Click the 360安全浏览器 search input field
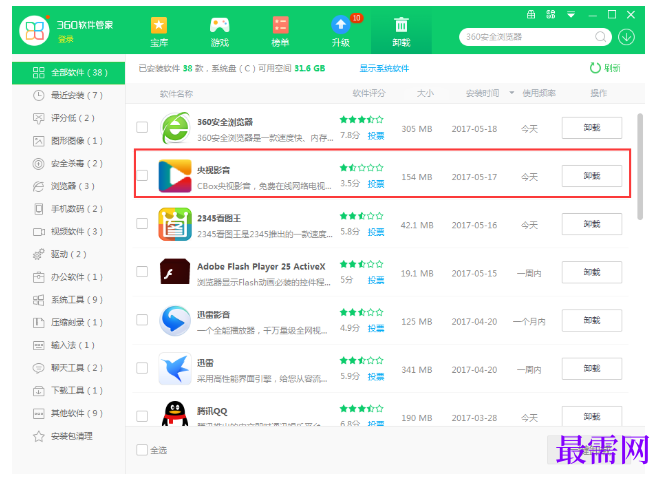 click(x=528, y=37)
